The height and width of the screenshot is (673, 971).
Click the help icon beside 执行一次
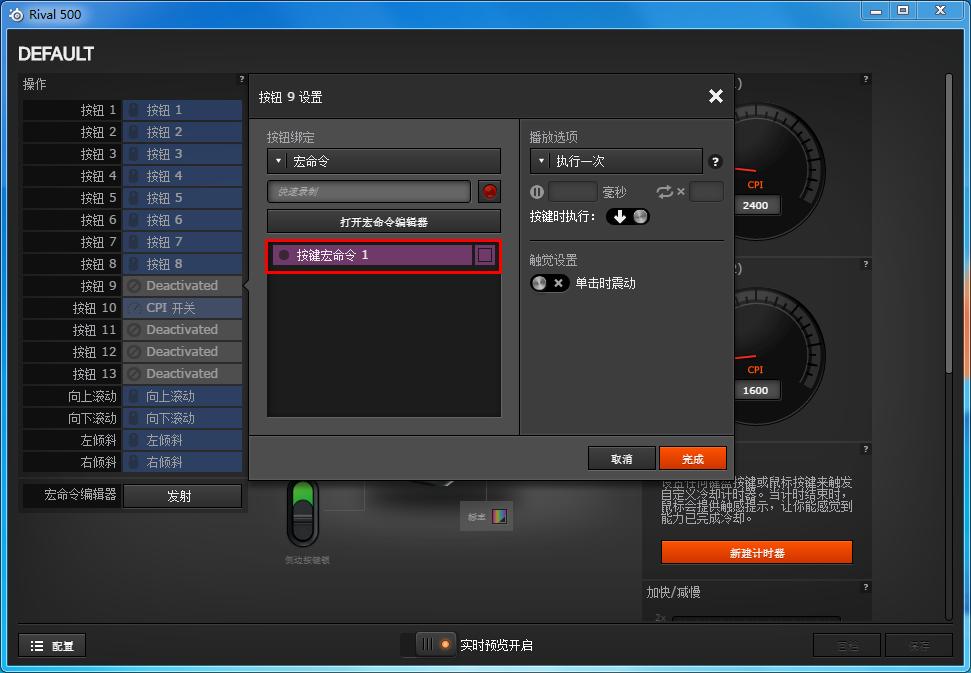pyautogui.click(x=715, y=161)
